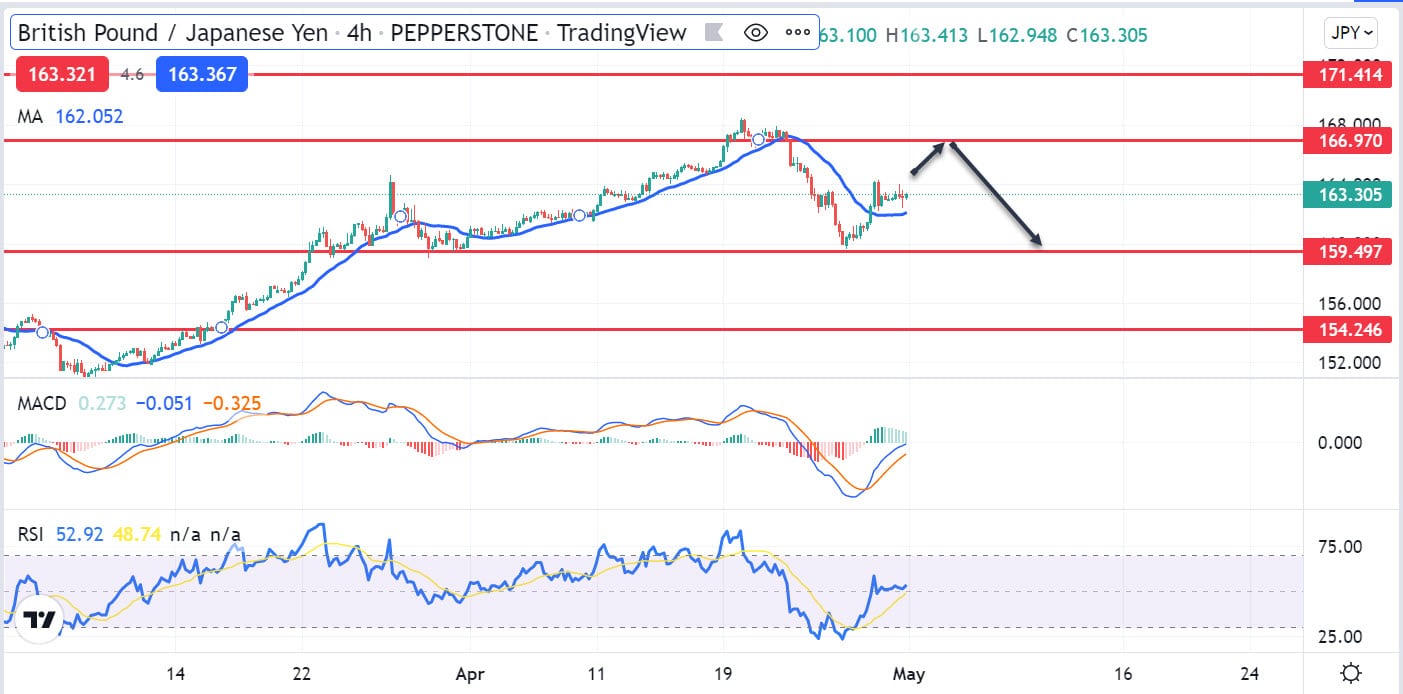Select the RSI indicator legend label

(32, 534)
